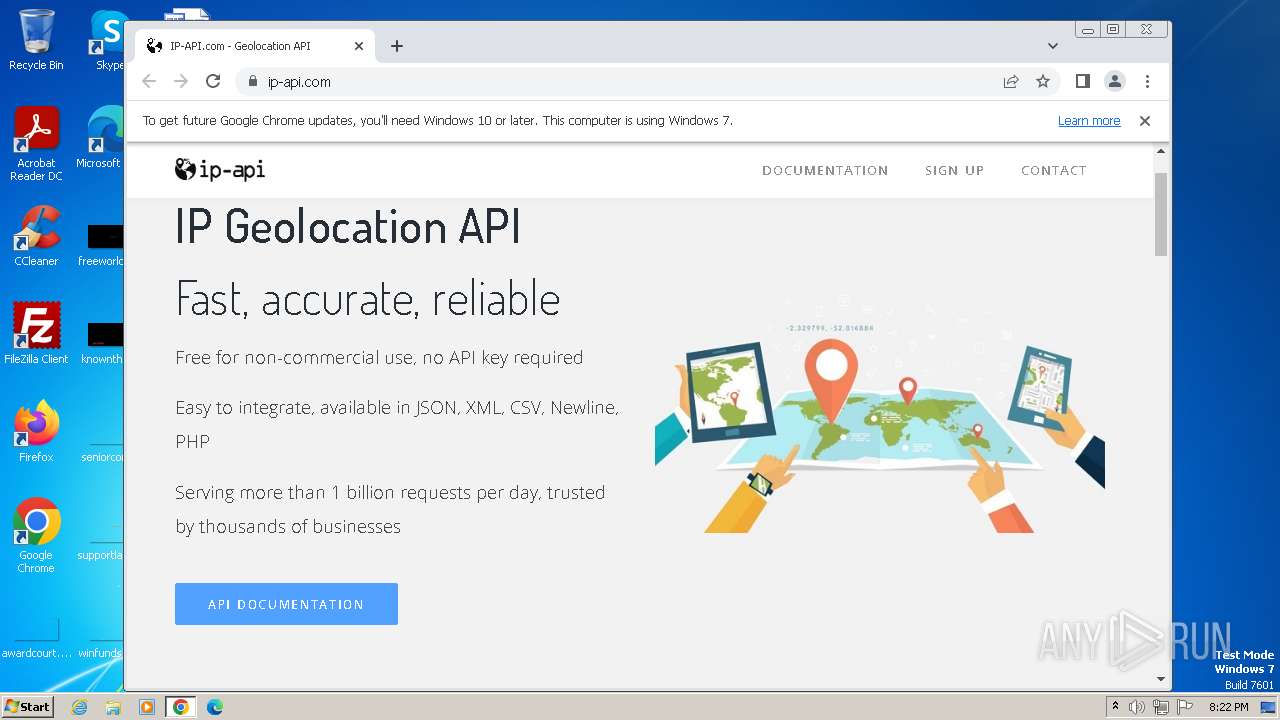Show hidden system tray icons
This screenshot has height=720, width=1280.
click(1115, 707)
